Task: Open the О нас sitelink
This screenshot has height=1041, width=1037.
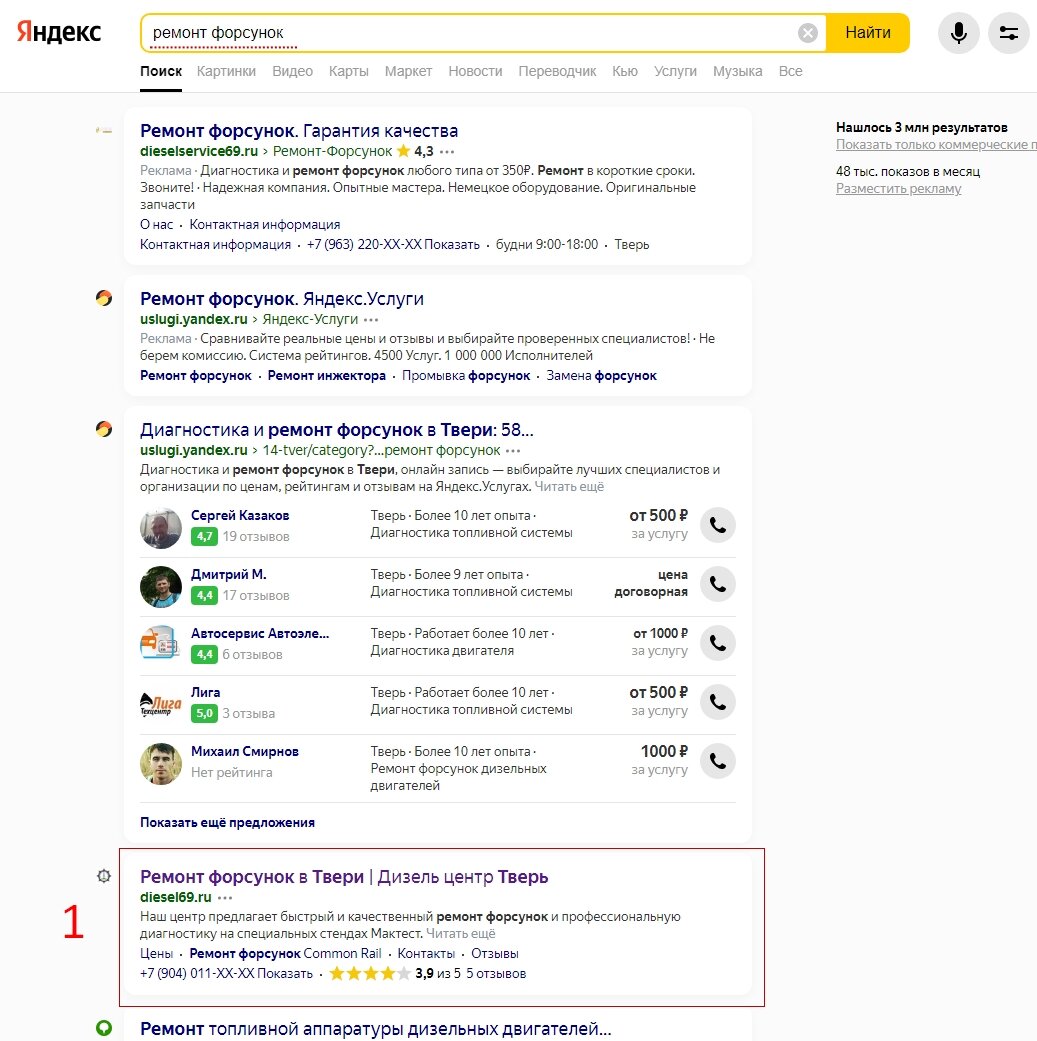Action: click(156, 224)
